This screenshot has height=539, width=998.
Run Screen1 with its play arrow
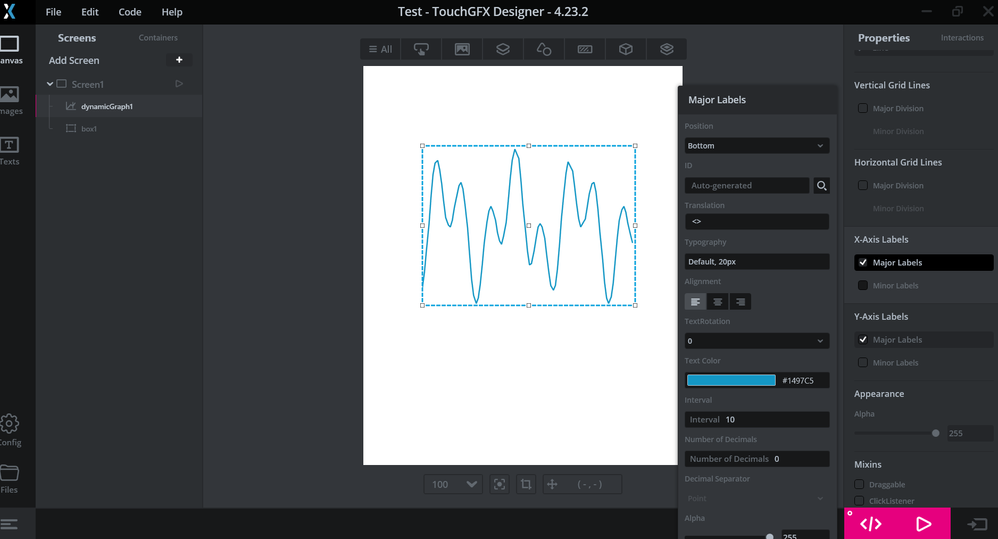coord(179,83)
